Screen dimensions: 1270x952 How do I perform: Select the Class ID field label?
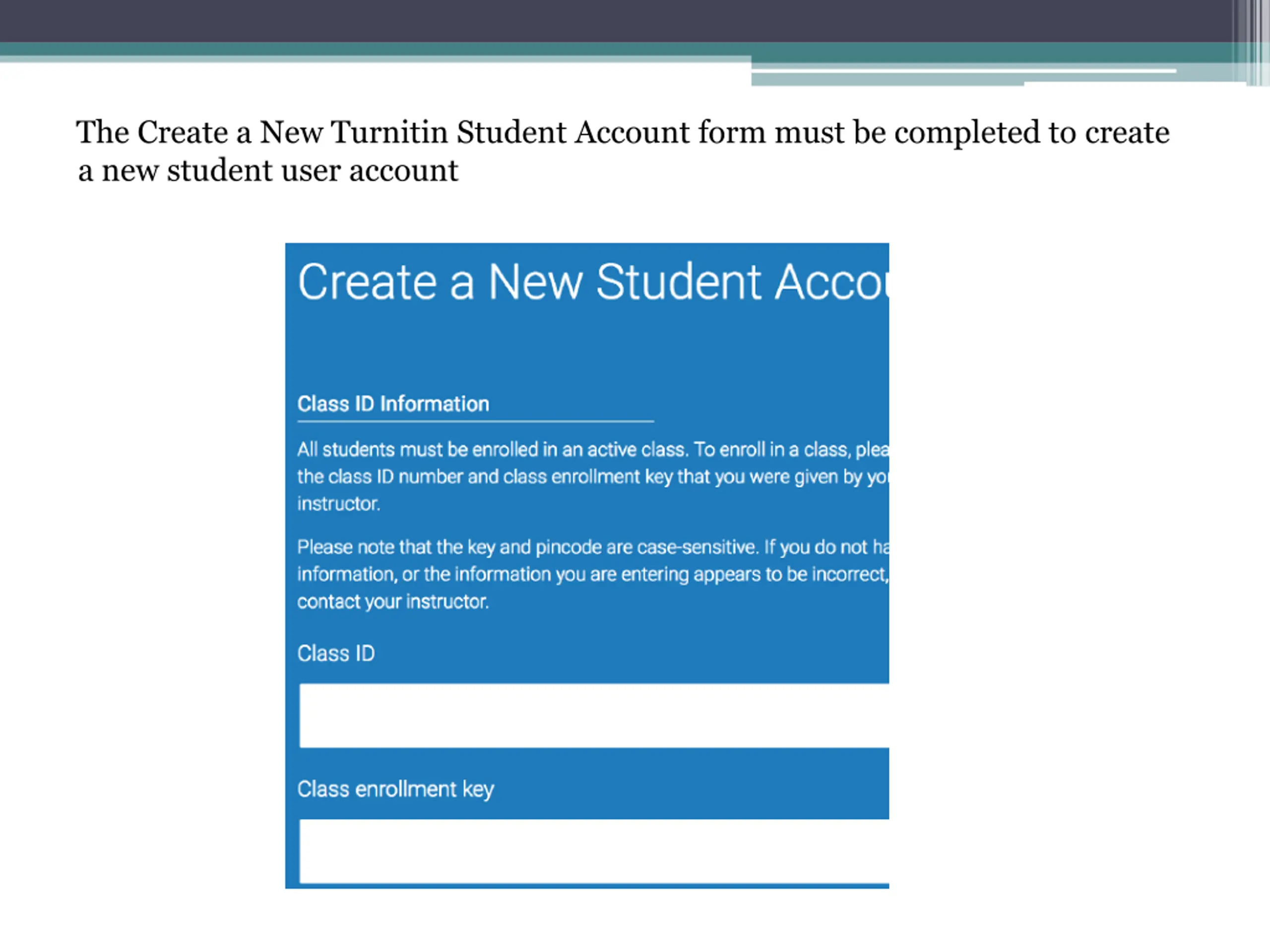click(336, 654)
